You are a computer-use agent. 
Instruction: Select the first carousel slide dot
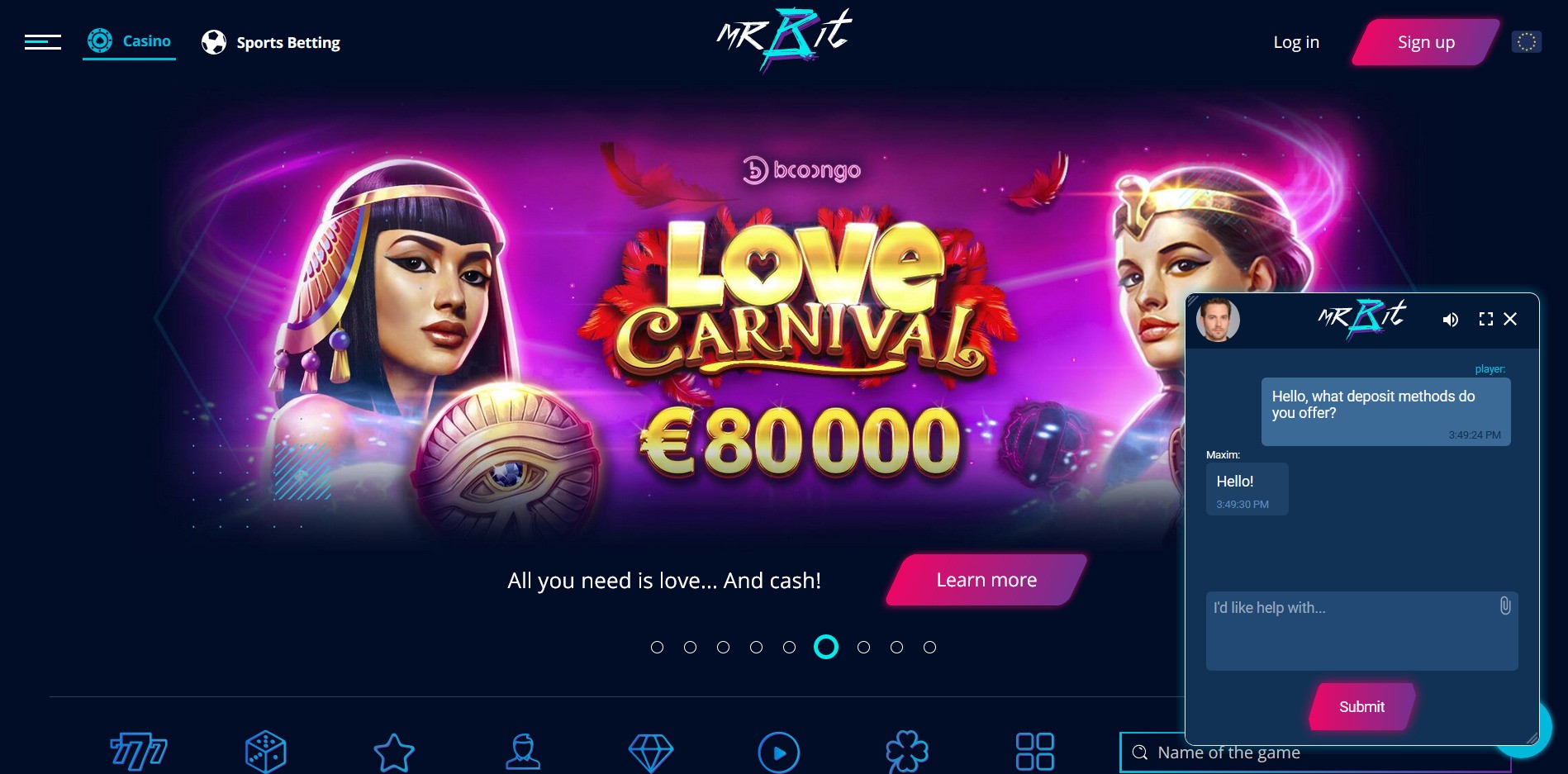coord(657,648)
